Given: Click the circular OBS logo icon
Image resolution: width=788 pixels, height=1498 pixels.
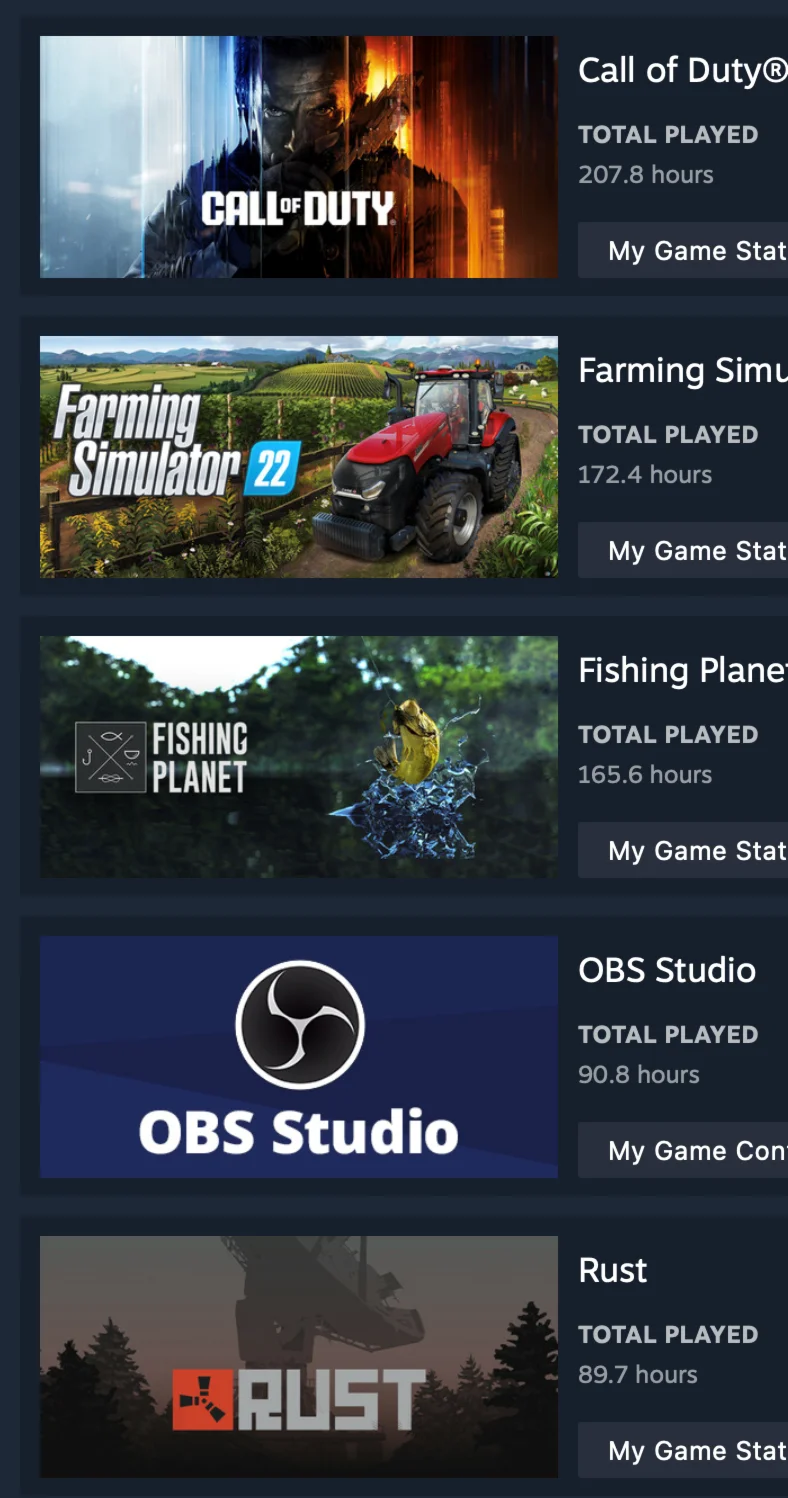Looking at the screenshot, I should click(x=300, y=1024).
